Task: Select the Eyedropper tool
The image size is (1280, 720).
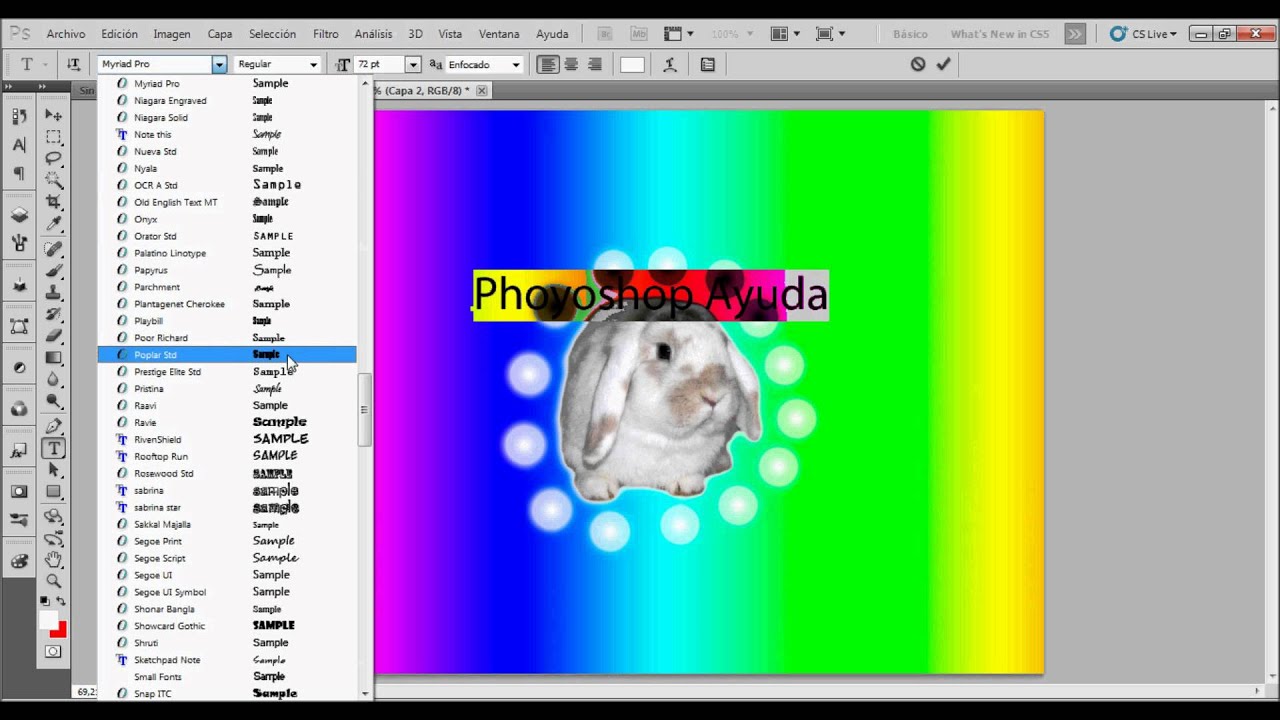Action: pos(54,224)
